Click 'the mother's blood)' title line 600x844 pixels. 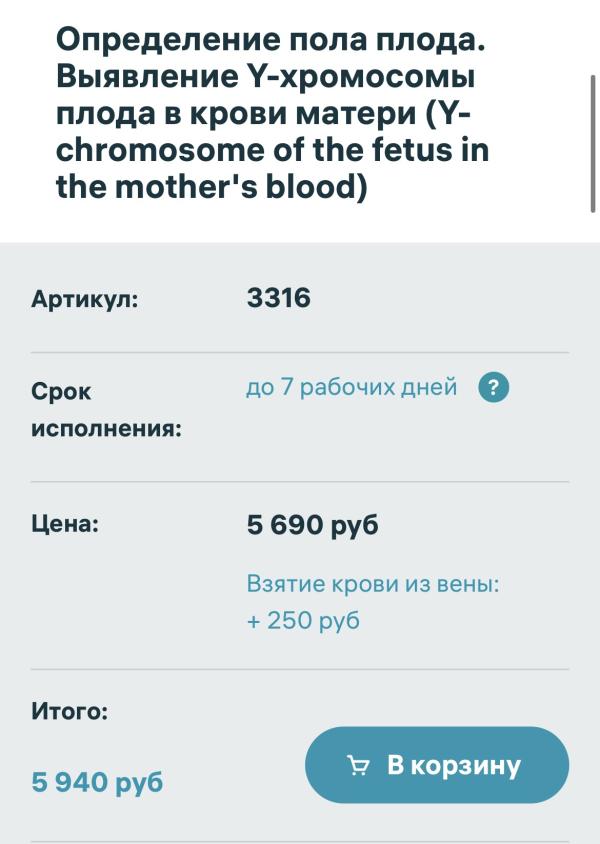pos(211,187)
